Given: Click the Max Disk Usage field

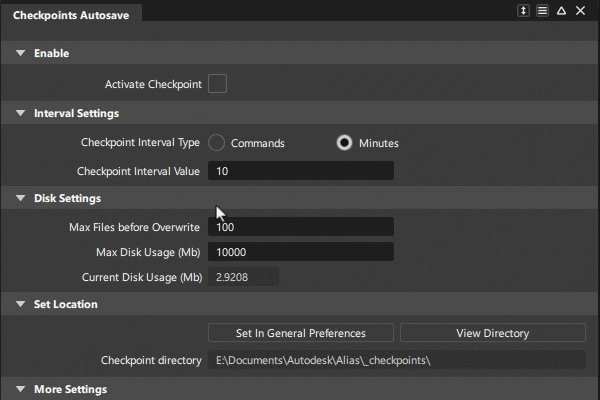Looking at the screenshot, I should click(x=300, y=252).
